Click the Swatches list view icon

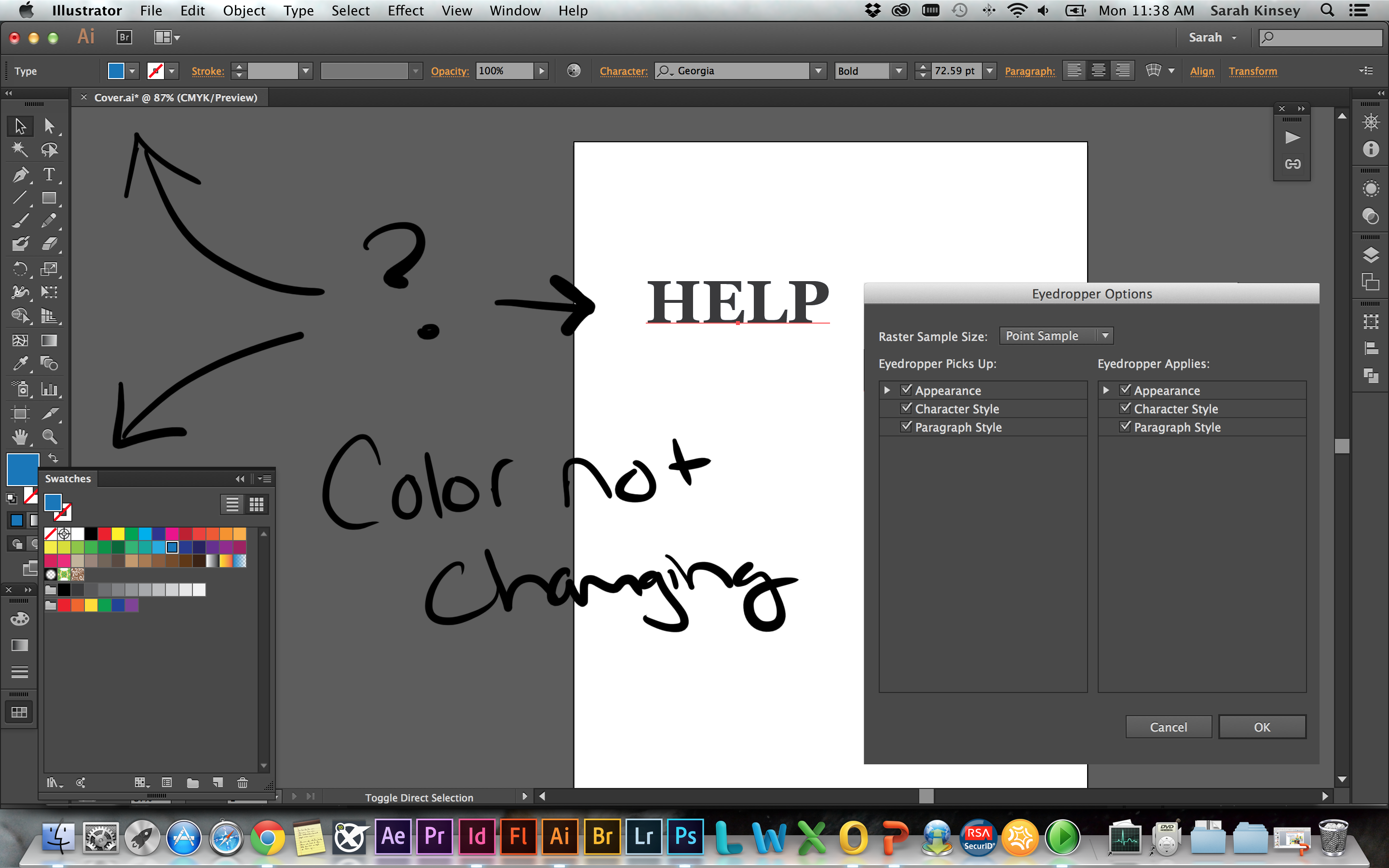point(232,503)
